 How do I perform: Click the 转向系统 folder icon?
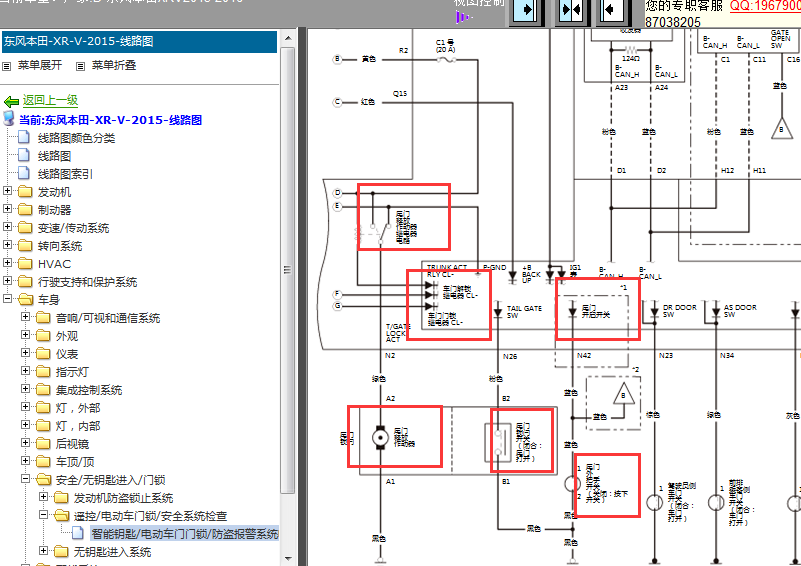pyautogui.click(x=25, y=245)
